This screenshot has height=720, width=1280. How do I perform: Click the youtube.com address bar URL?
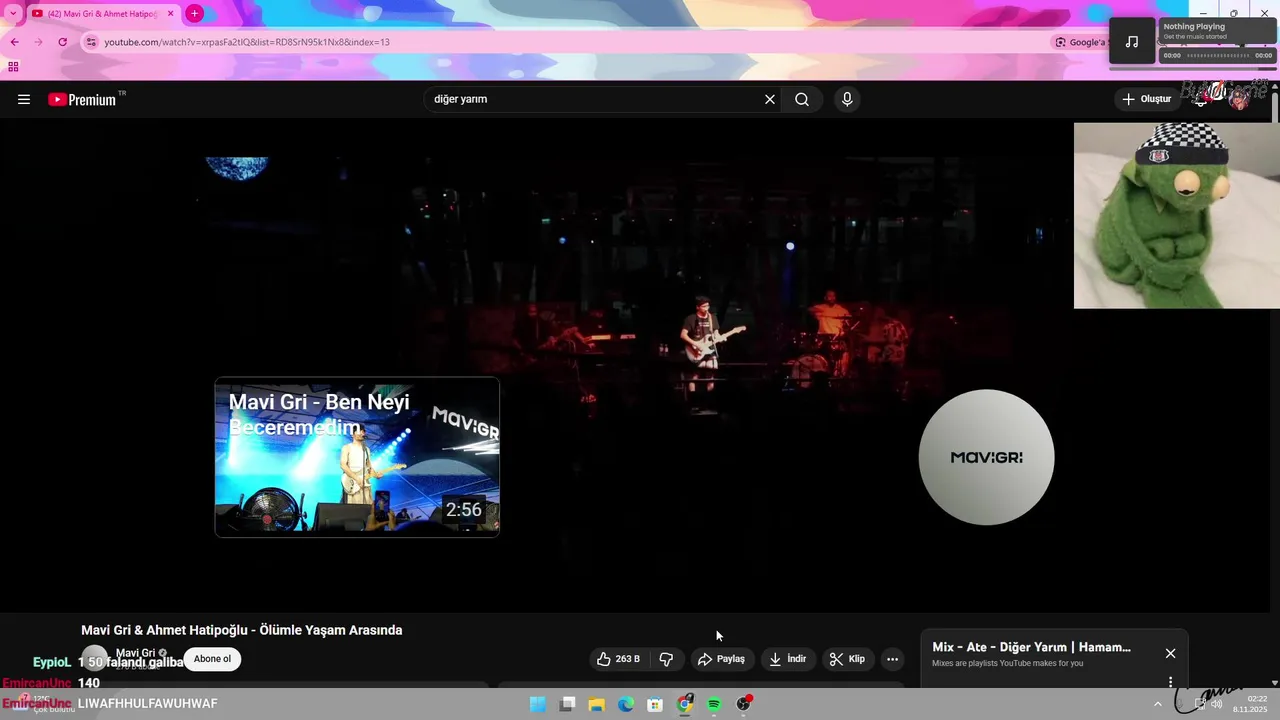pos(247,42)
